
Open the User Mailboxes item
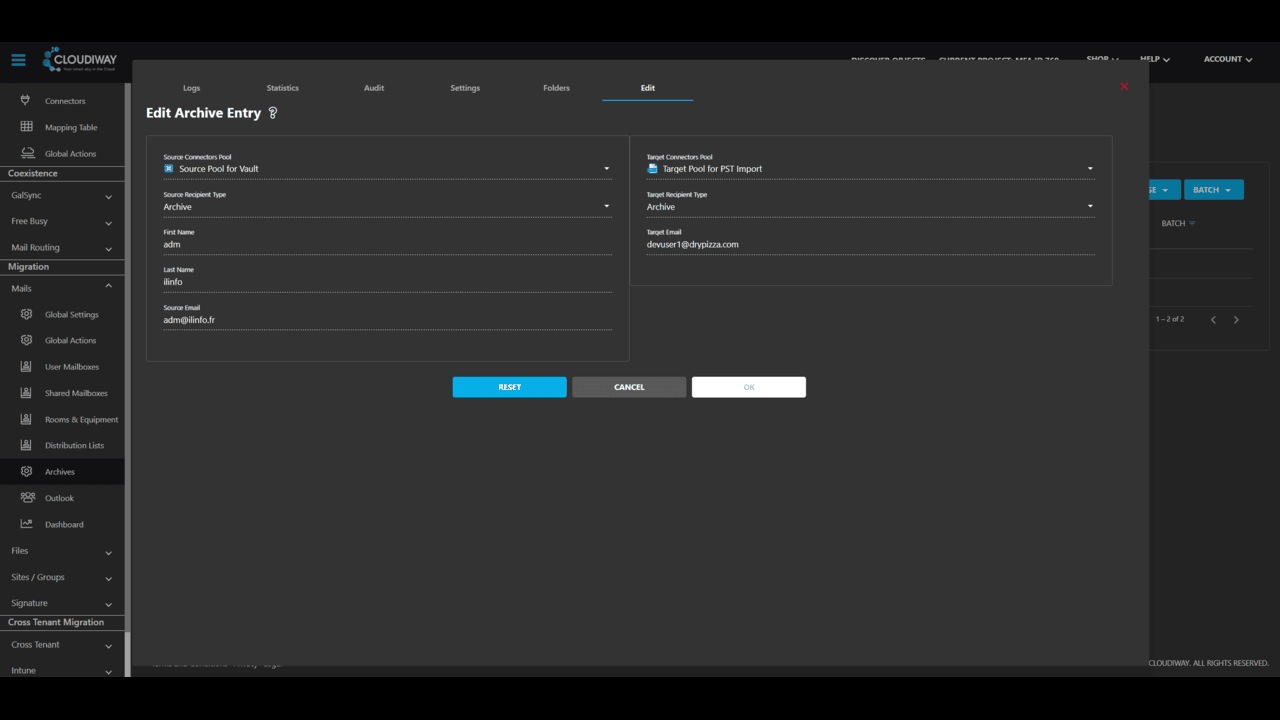tap(62, 367)
